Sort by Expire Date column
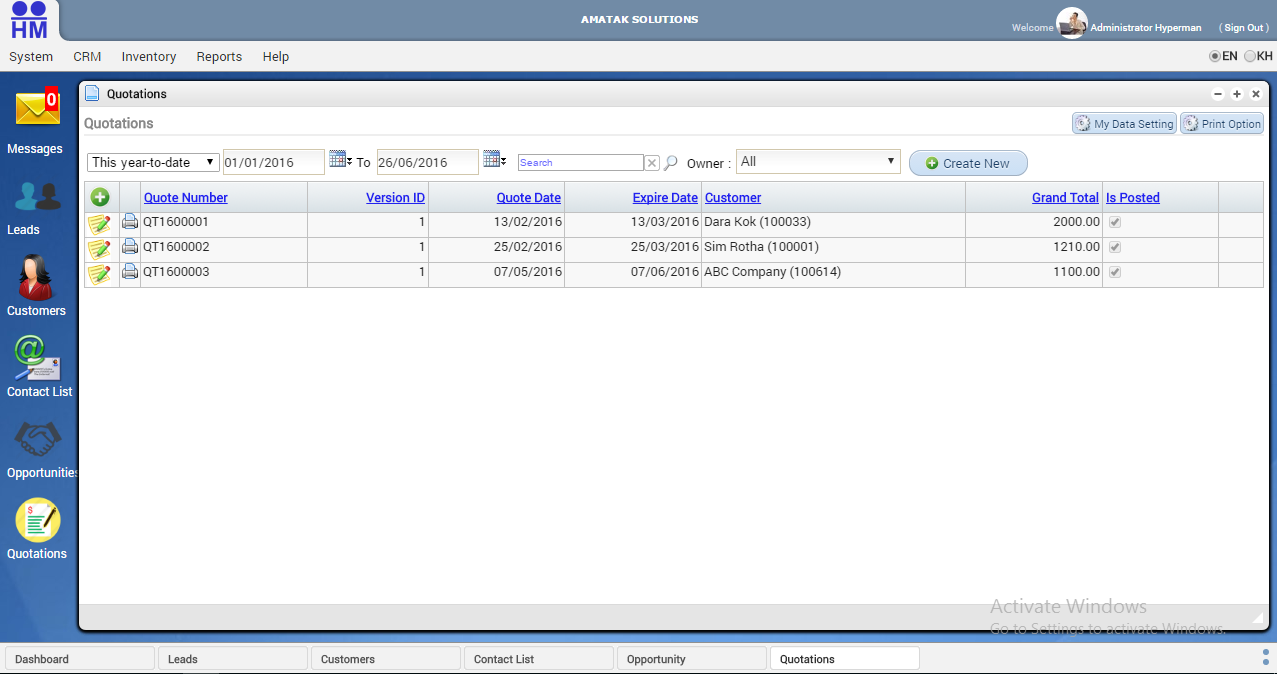This screenshot has width=1277, height=674. pos(665,198)
